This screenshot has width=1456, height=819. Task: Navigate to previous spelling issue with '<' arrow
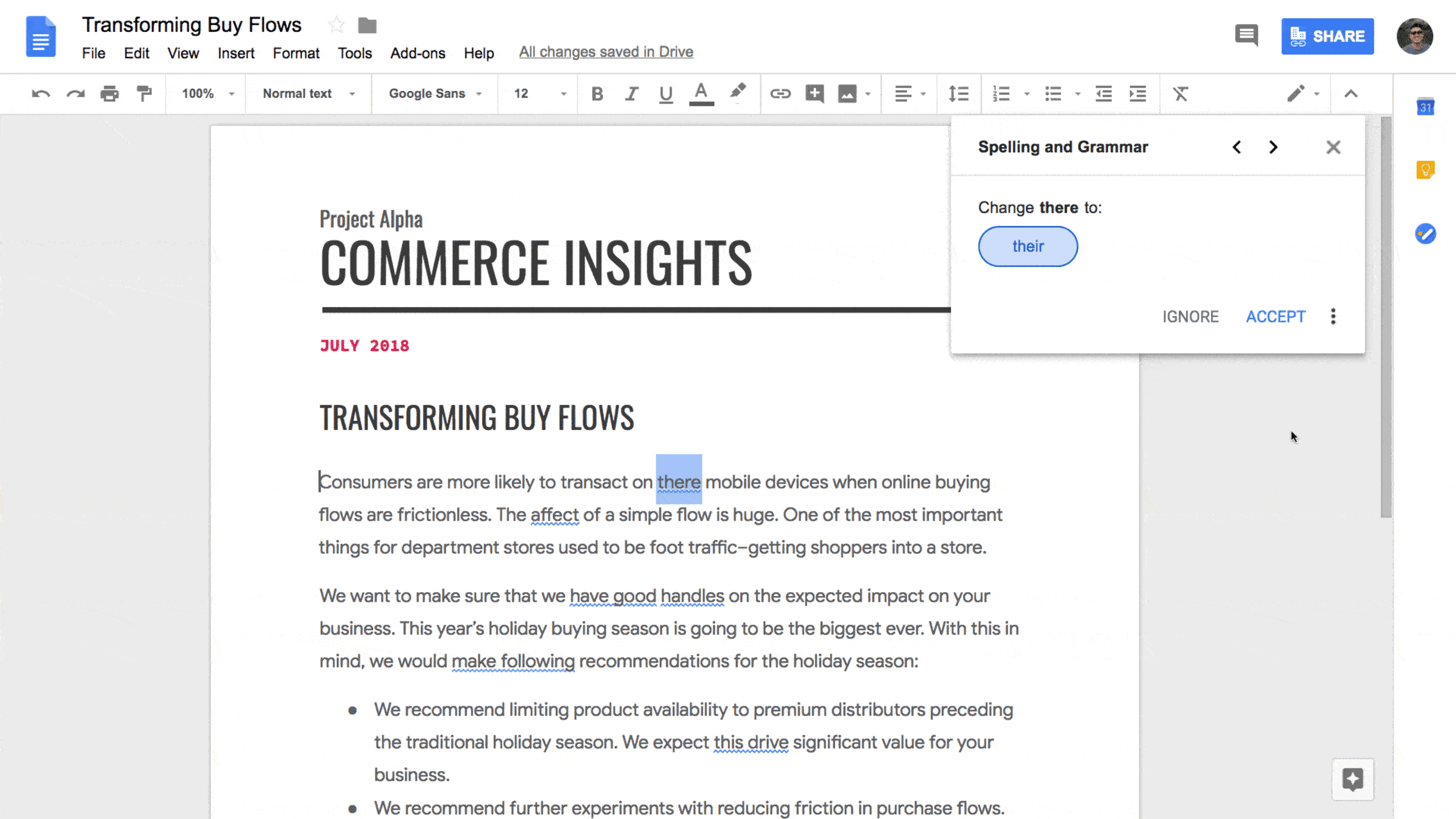(1237, 147)
